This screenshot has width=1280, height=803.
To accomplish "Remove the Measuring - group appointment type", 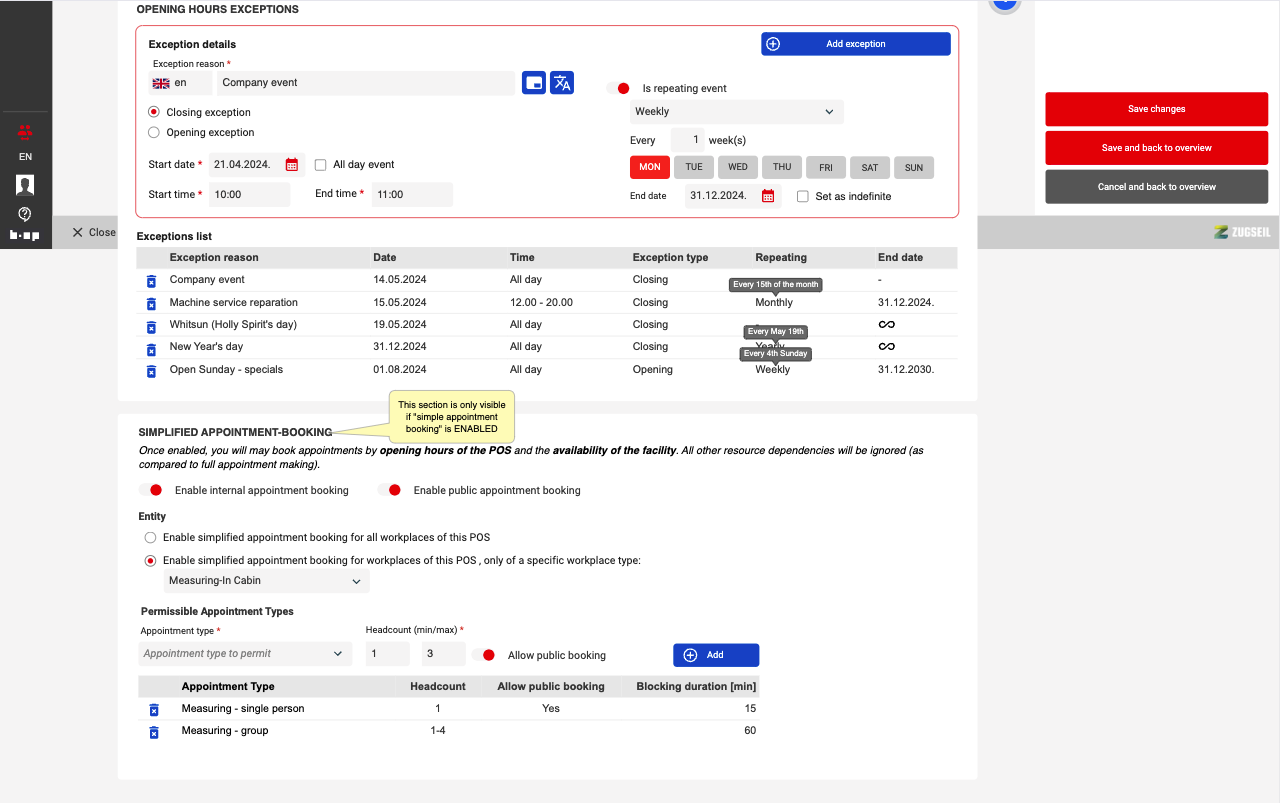I will point(154,732).
